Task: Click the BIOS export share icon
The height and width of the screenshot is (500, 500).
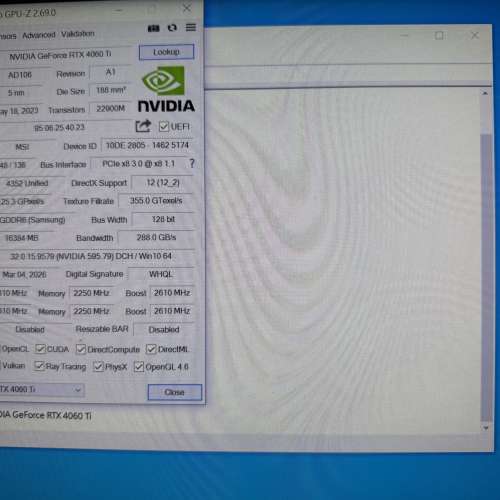Action: (143, 126)
